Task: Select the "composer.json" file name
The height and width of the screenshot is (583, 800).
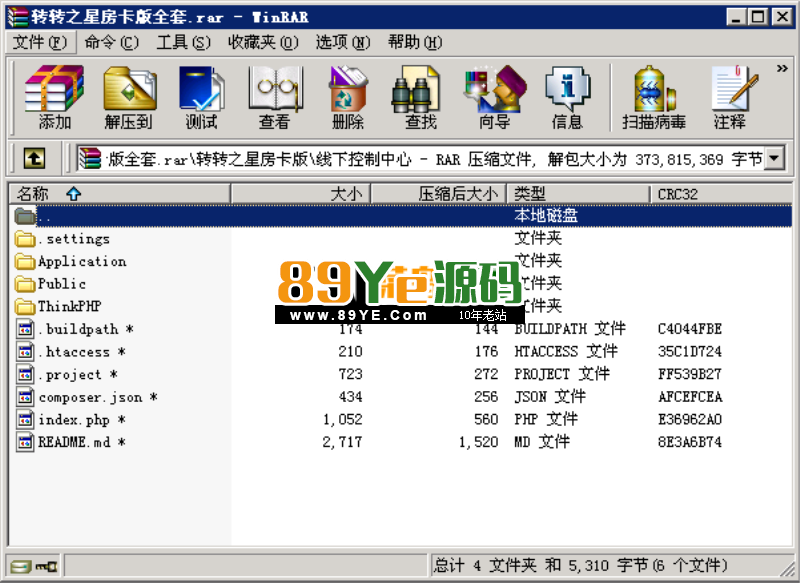Action: 98,397
